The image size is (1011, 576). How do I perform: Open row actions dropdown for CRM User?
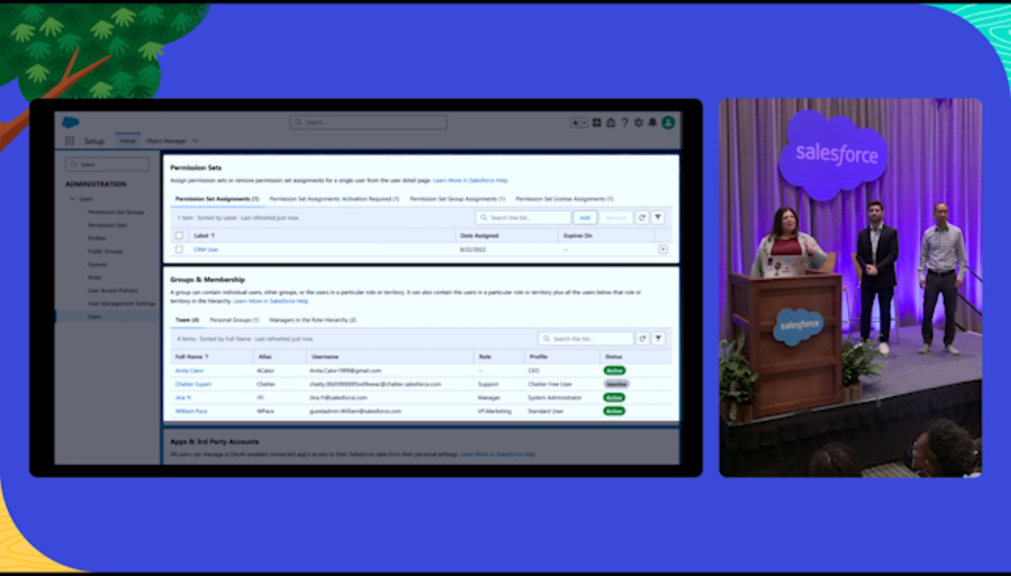coord(663,250)
